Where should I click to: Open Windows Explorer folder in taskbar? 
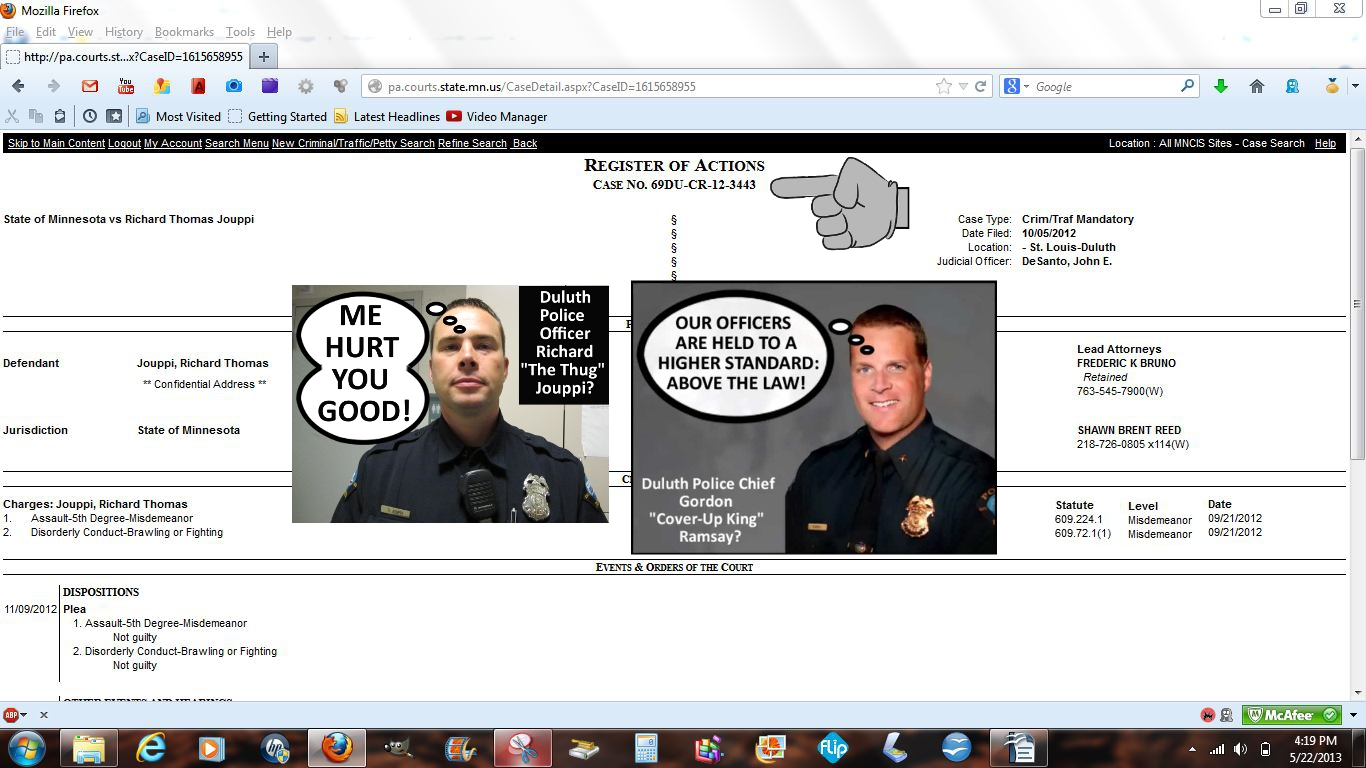(x=89, y=748)
